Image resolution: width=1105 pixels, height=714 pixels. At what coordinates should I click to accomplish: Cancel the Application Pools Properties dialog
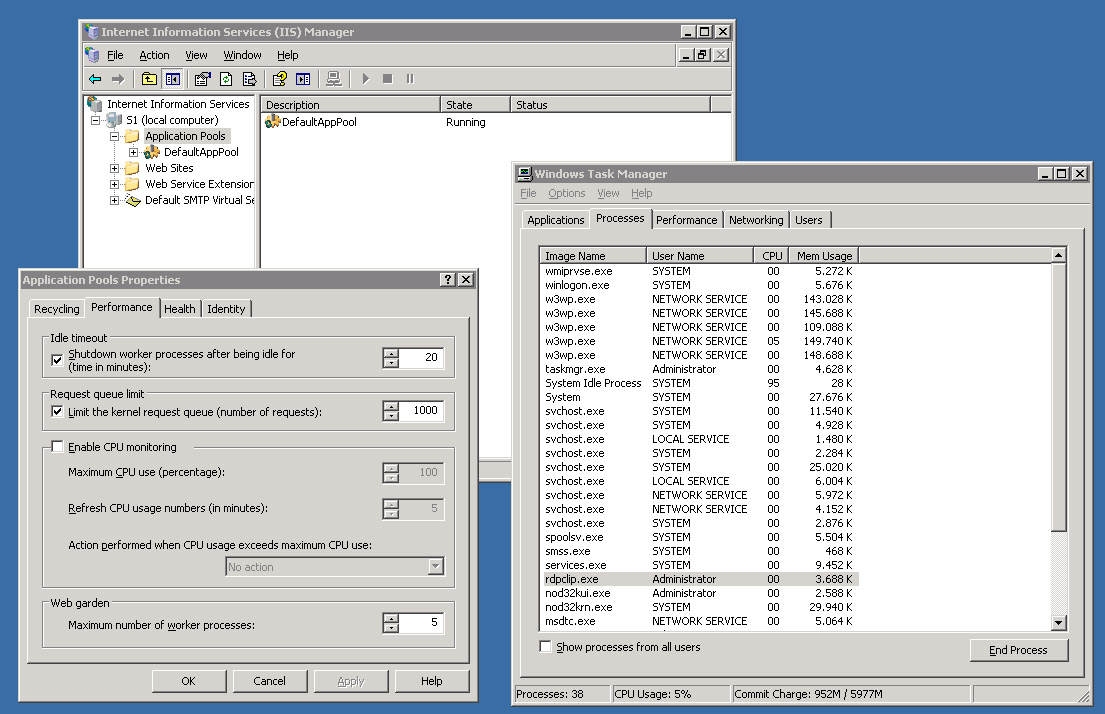(270, 681)
